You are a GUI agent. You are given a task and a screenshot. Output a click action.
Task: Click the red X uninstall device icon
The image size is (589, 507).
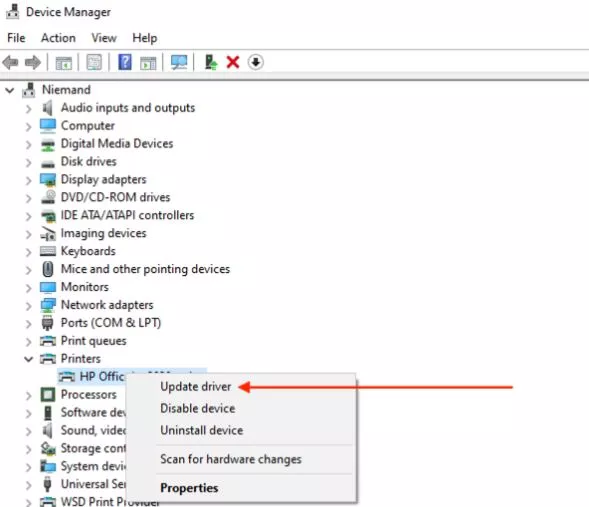[233, 62]
